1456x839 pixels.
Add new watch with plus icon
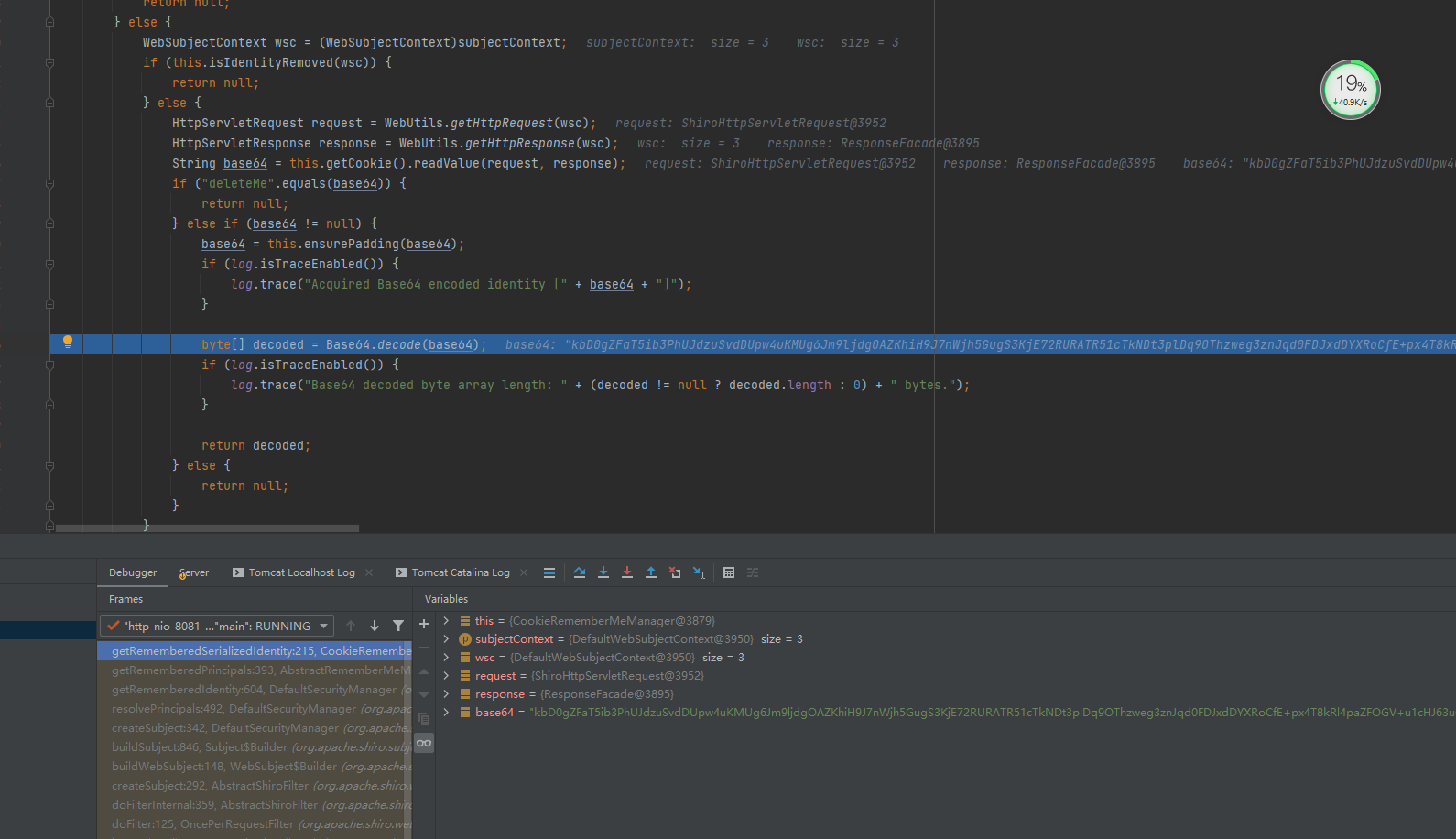(424, 624)
